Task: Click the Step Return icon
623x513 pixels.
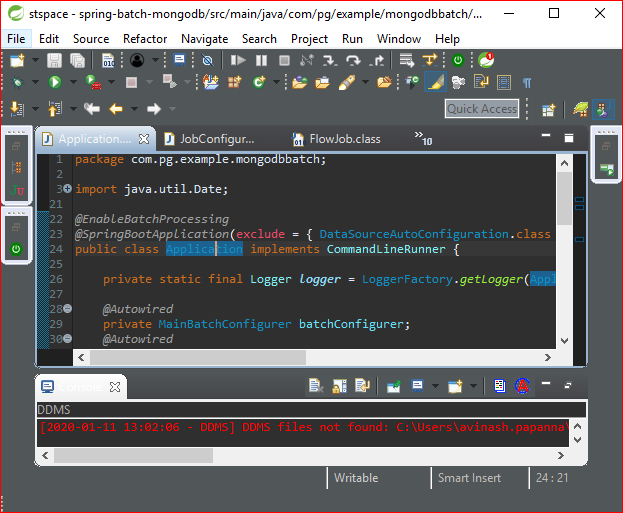Action: coord(376,60)
